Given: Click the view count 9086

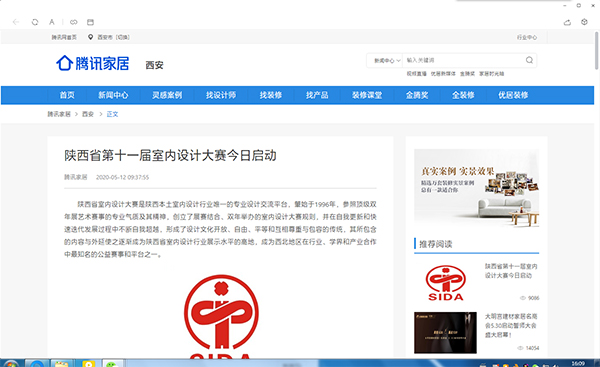Looking at the screenshot, I should coord(533,298).
